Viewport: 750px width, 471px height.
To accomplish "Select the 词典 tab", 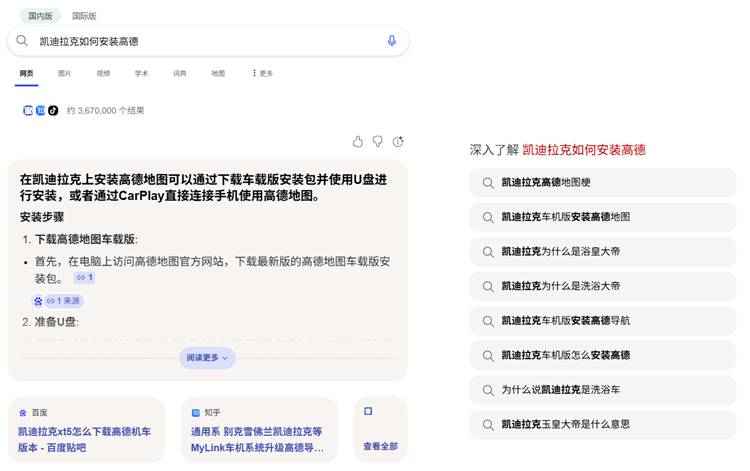I will pos(179,73).
